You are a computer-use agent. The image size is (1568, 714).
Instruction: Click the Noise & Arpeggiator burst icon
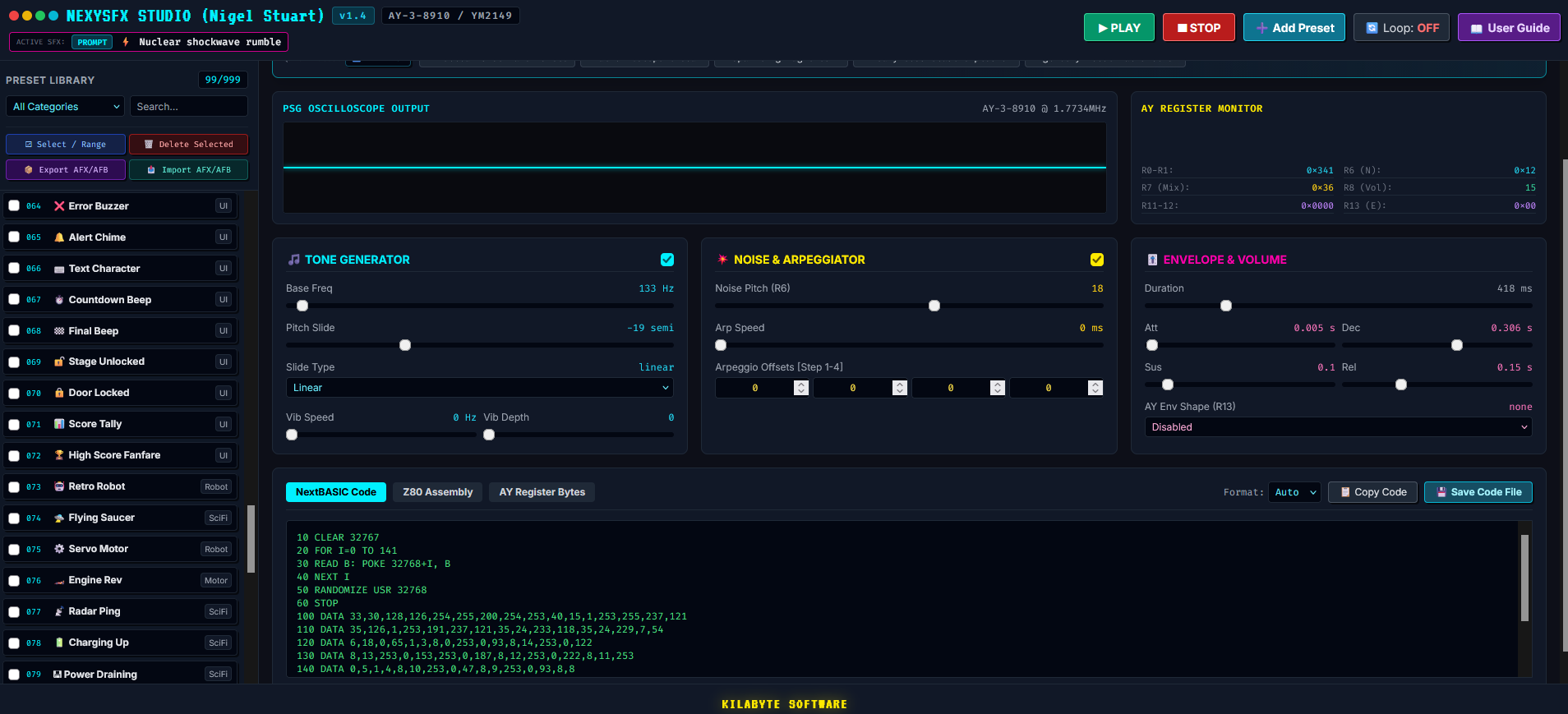(722, 260)
